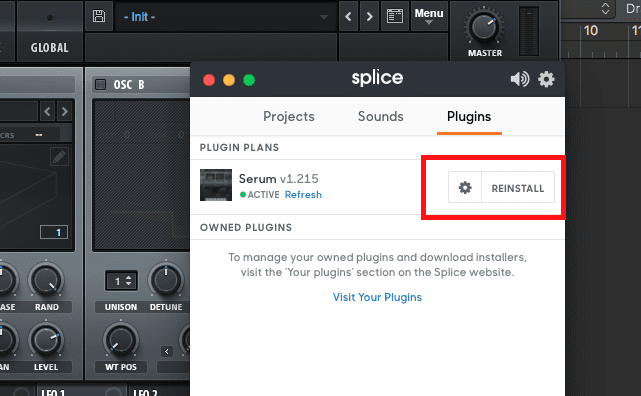The height and width of the screenshot is (396, 641).
Task: Switch to the Sounds tab in Splice
Action: point(381,116)
